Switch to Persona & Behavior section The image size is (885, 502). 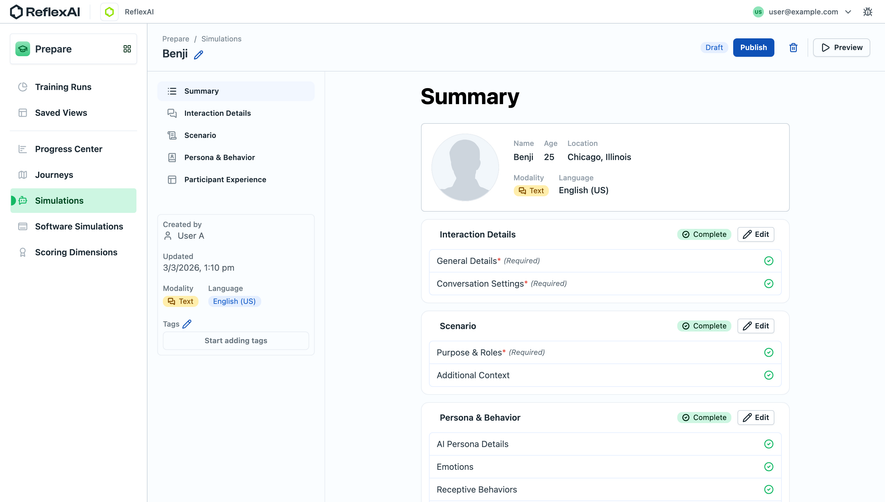[x=236, y=158]
